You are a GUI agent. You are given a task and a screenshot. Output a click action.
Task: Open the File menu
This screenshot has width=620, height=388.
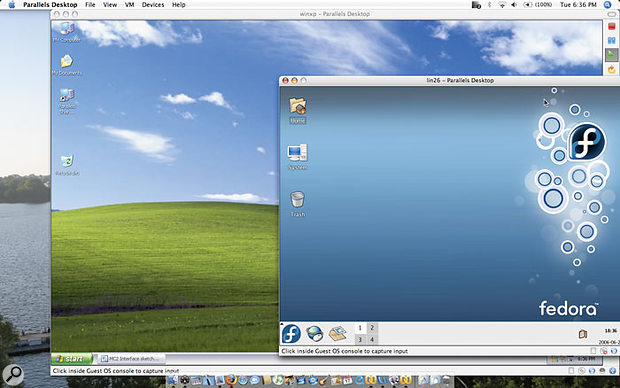click(x=90, y=5)
